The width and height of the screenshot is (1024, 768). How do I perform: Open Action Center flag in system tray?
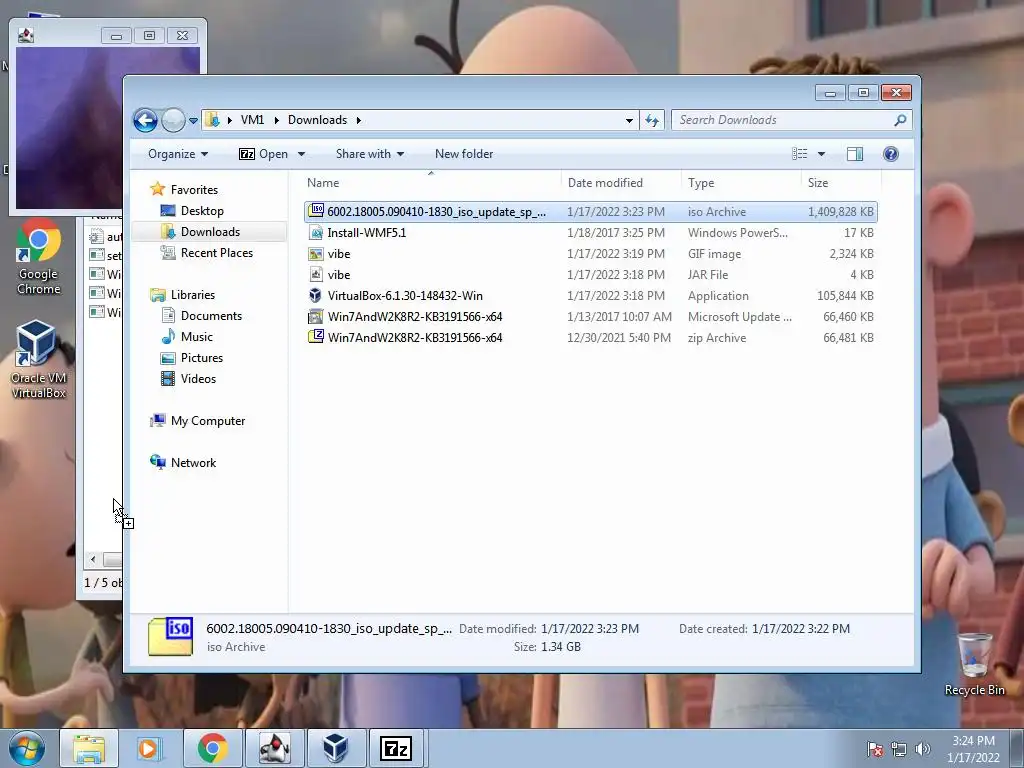click(875, 749)
